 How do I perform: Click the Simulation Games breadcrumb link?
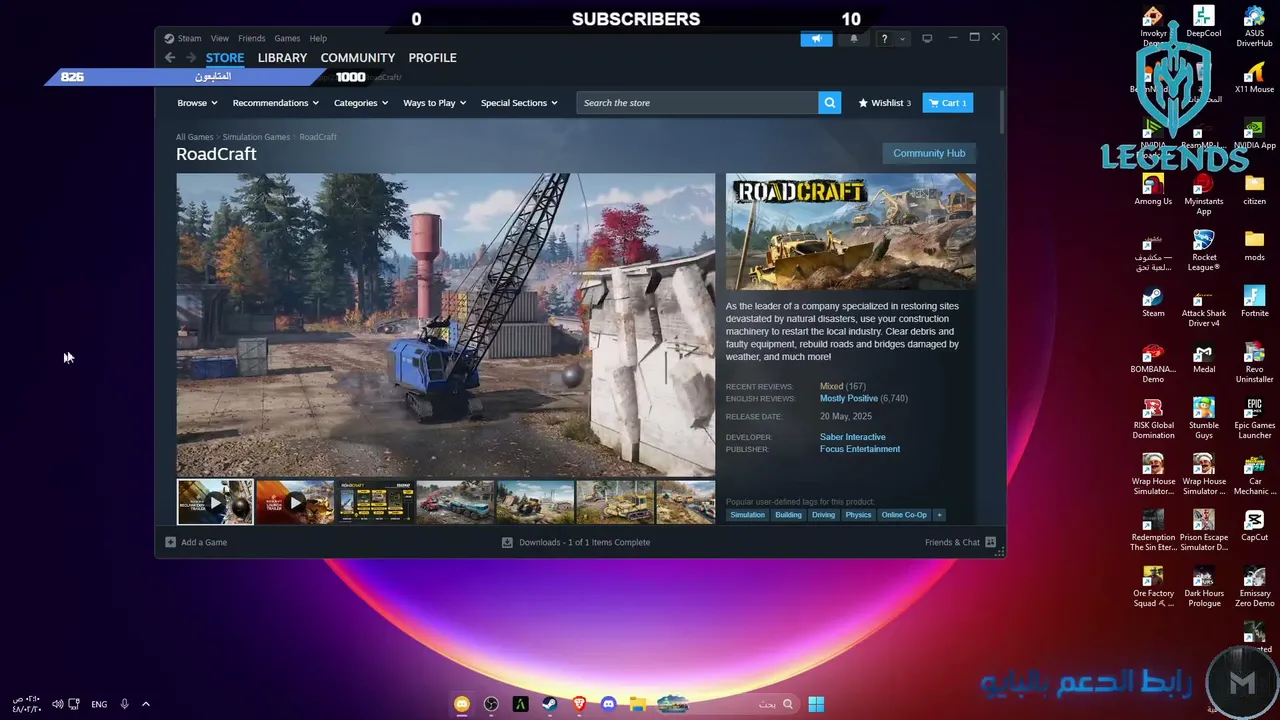(x=256, y=137)
